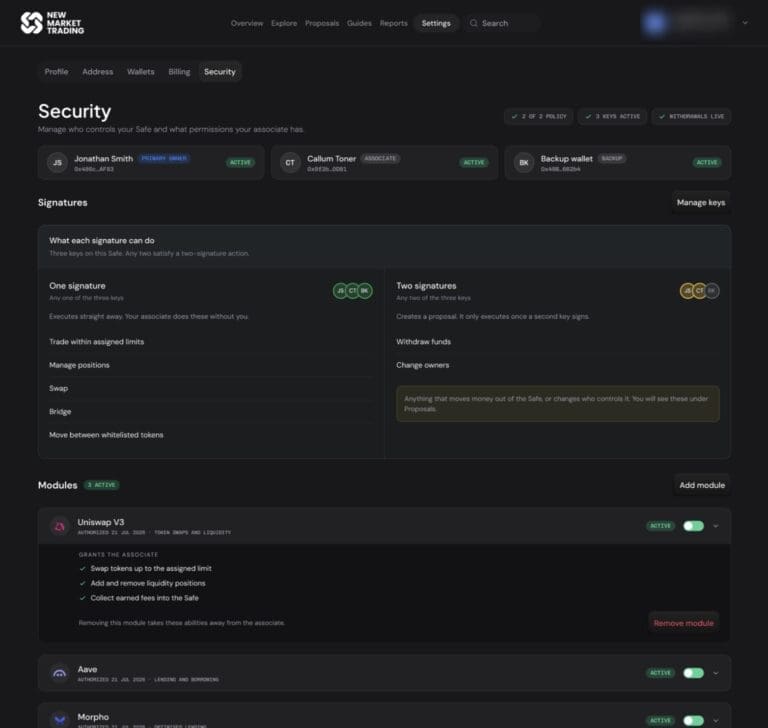Open the Guides nav item
The width and height of the screenshot is (768, 728).
pos(359,23)
